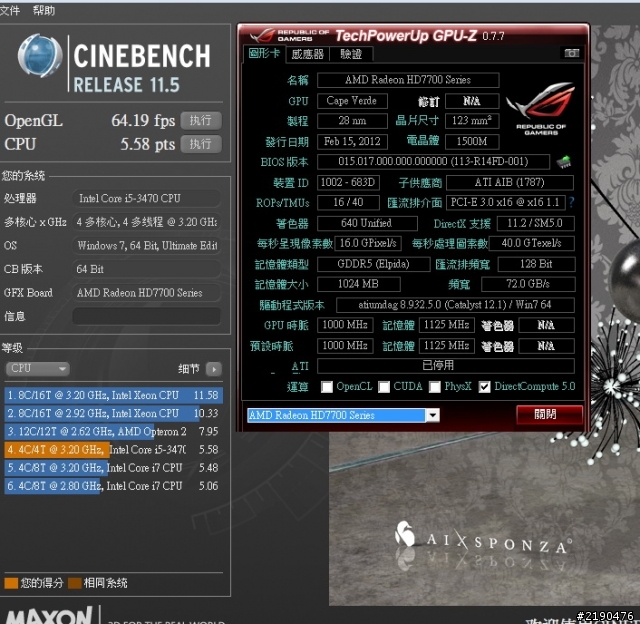The height and width of the screenshot is (624, 640).
Task: Click the OS field Windows 7, 64 Bit
Action: click(x=147, y=246)
